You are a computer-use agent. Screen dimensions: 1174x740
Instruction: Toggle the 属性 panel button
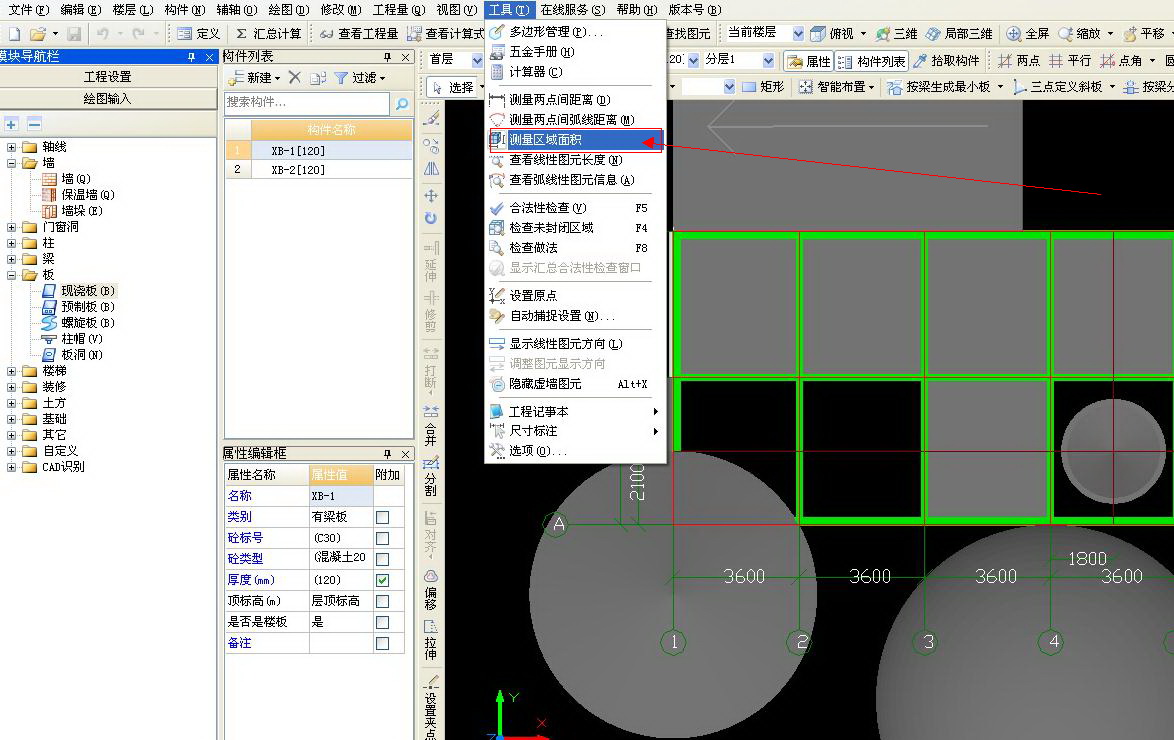click(809, 61)
